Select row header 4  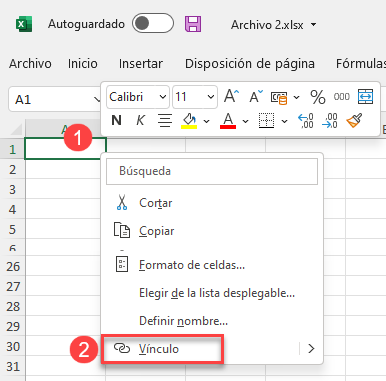[x=13, y=210]
